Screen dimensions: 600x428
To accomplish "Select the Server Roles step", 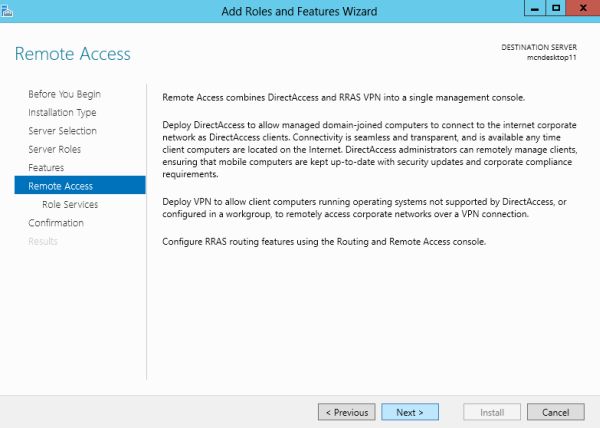I will click(x=54, y=149).
